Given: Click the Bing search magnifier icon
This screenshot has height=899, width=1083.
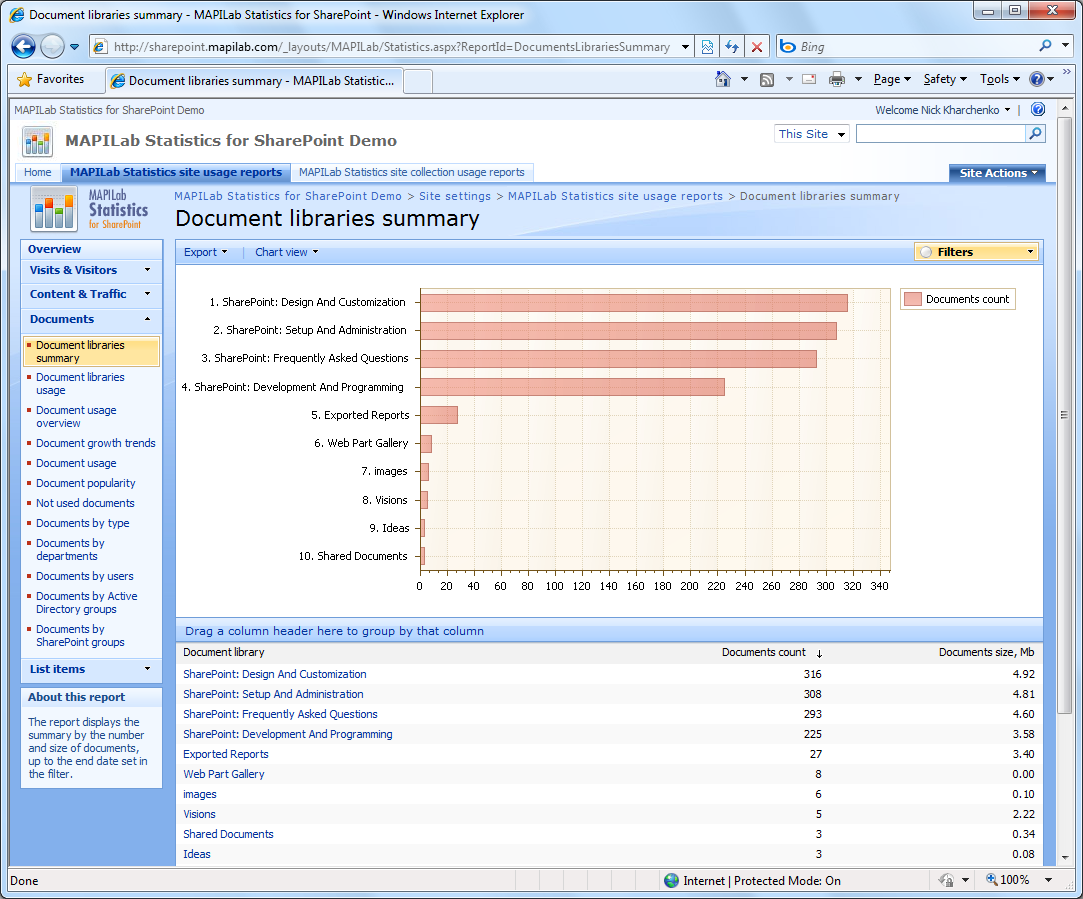Looking at the screenshot, I should (x=1045, y=46).
